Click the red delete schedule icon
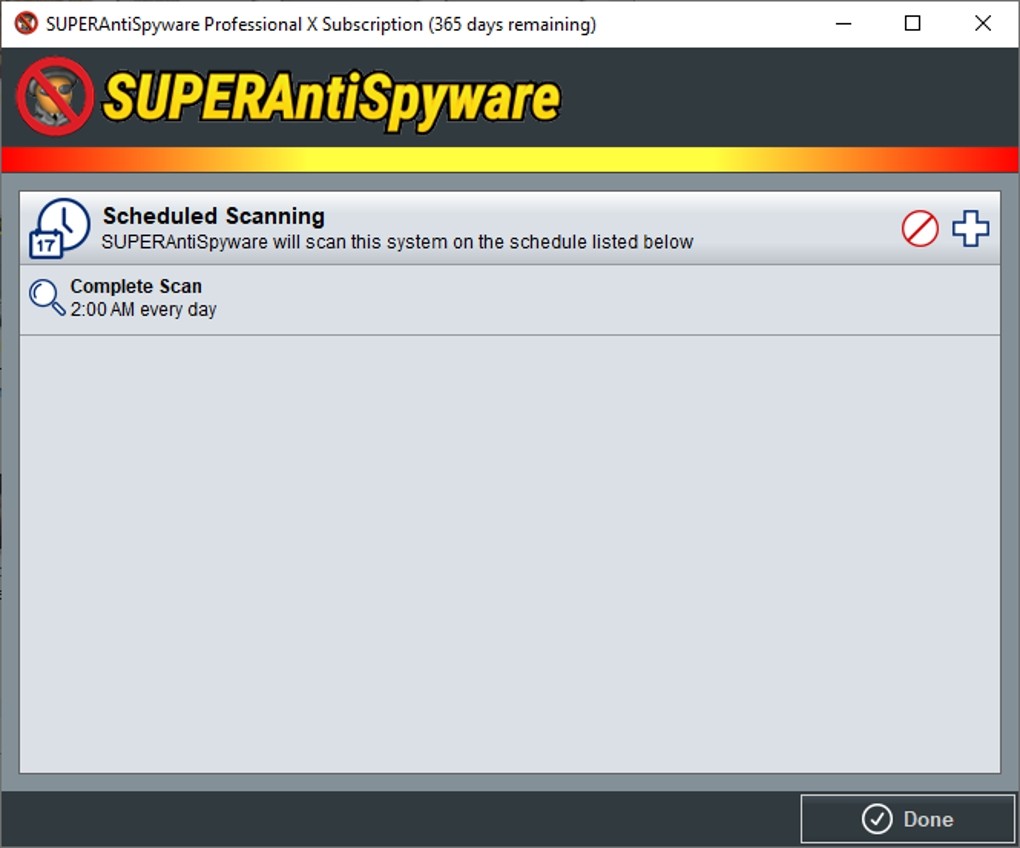This screenshot has width=1020, height=848. tap(920, 229)
